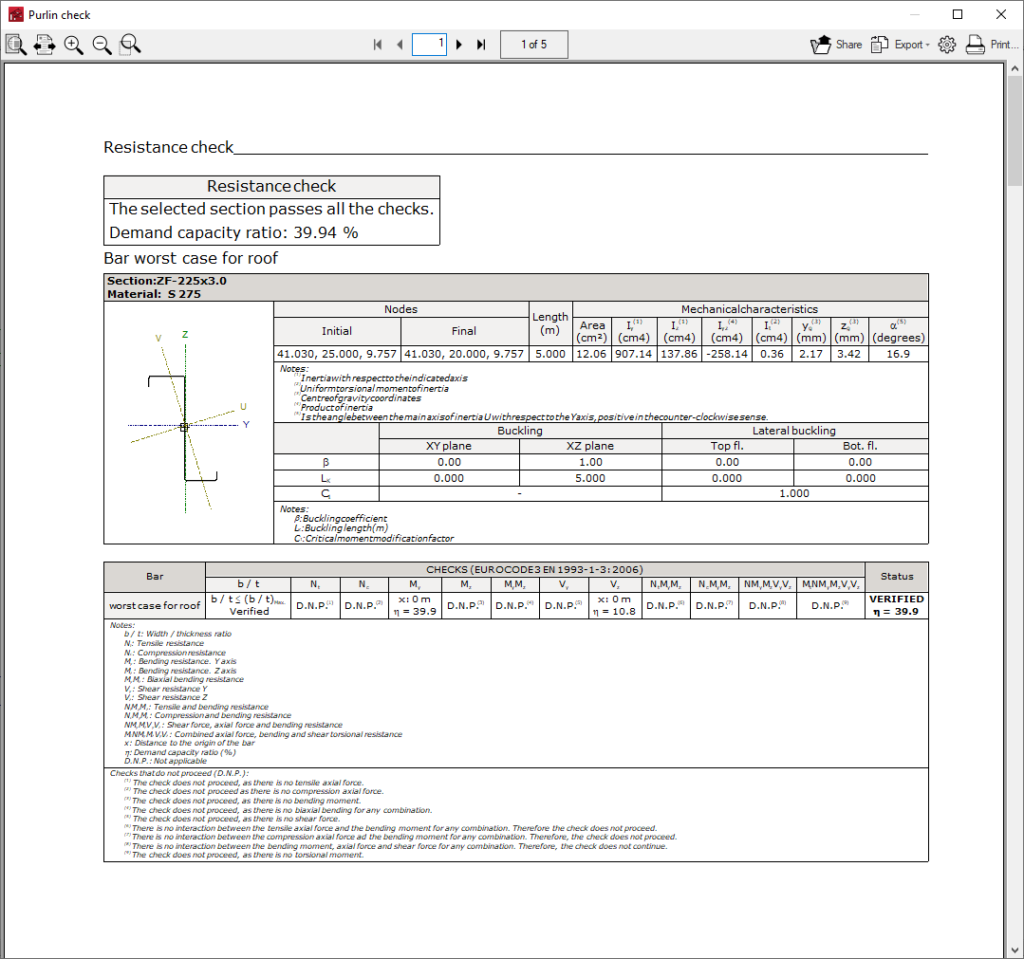
Task: Share the purlin check report
Action: coord(836,44)
